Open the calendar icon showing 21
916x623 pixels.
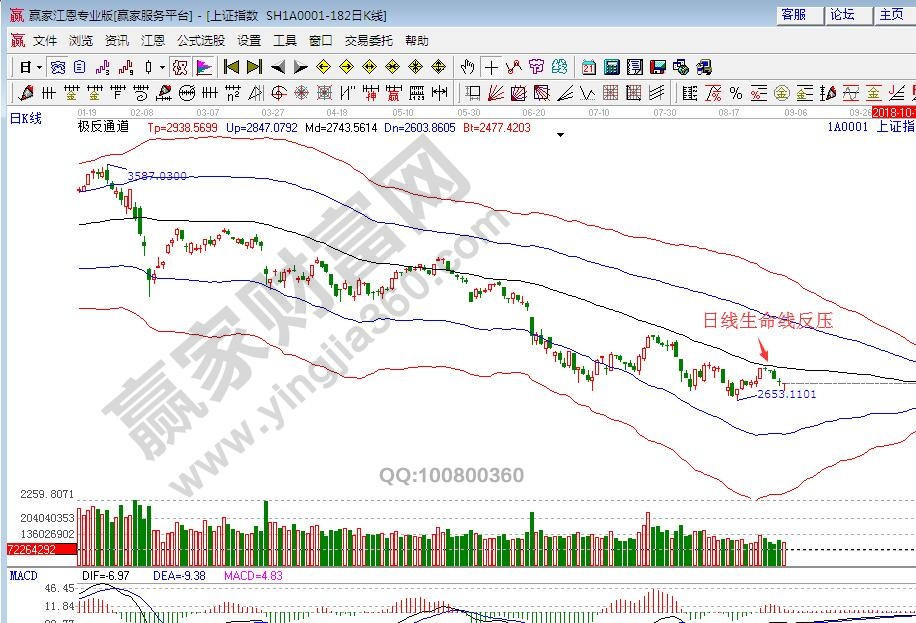point(588,67)
